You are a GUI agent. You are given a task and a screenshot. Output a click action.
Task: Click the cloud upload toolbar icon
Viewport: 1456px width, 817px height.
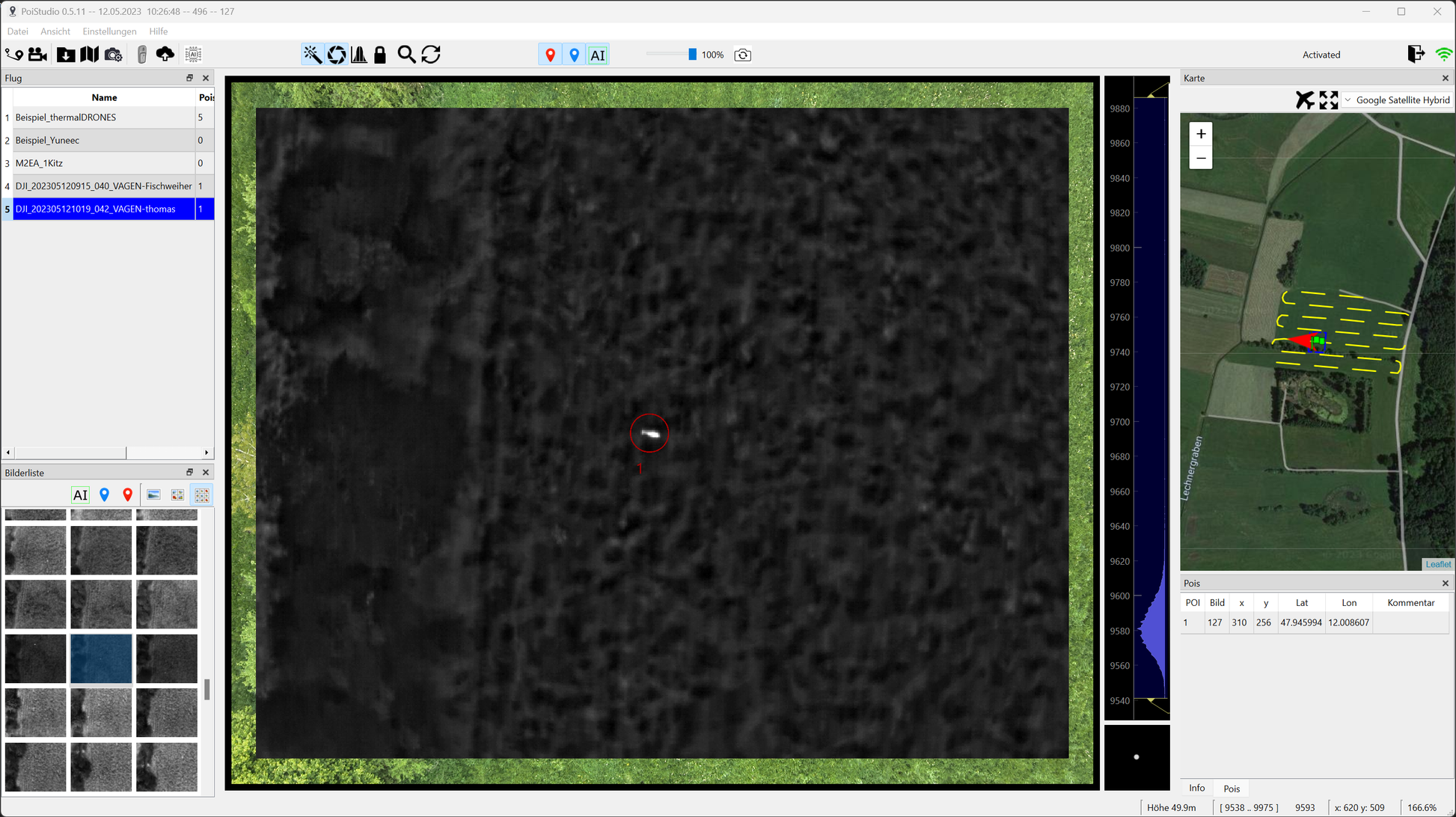point(165,55)
